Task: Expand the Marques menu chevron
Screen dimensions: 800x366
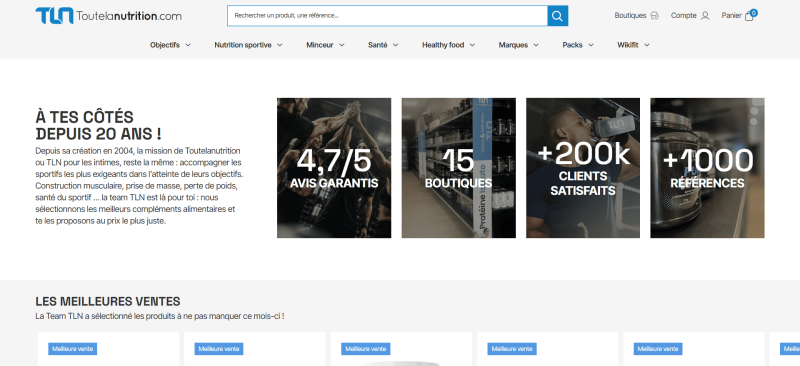Action: [x=536, y=45]
